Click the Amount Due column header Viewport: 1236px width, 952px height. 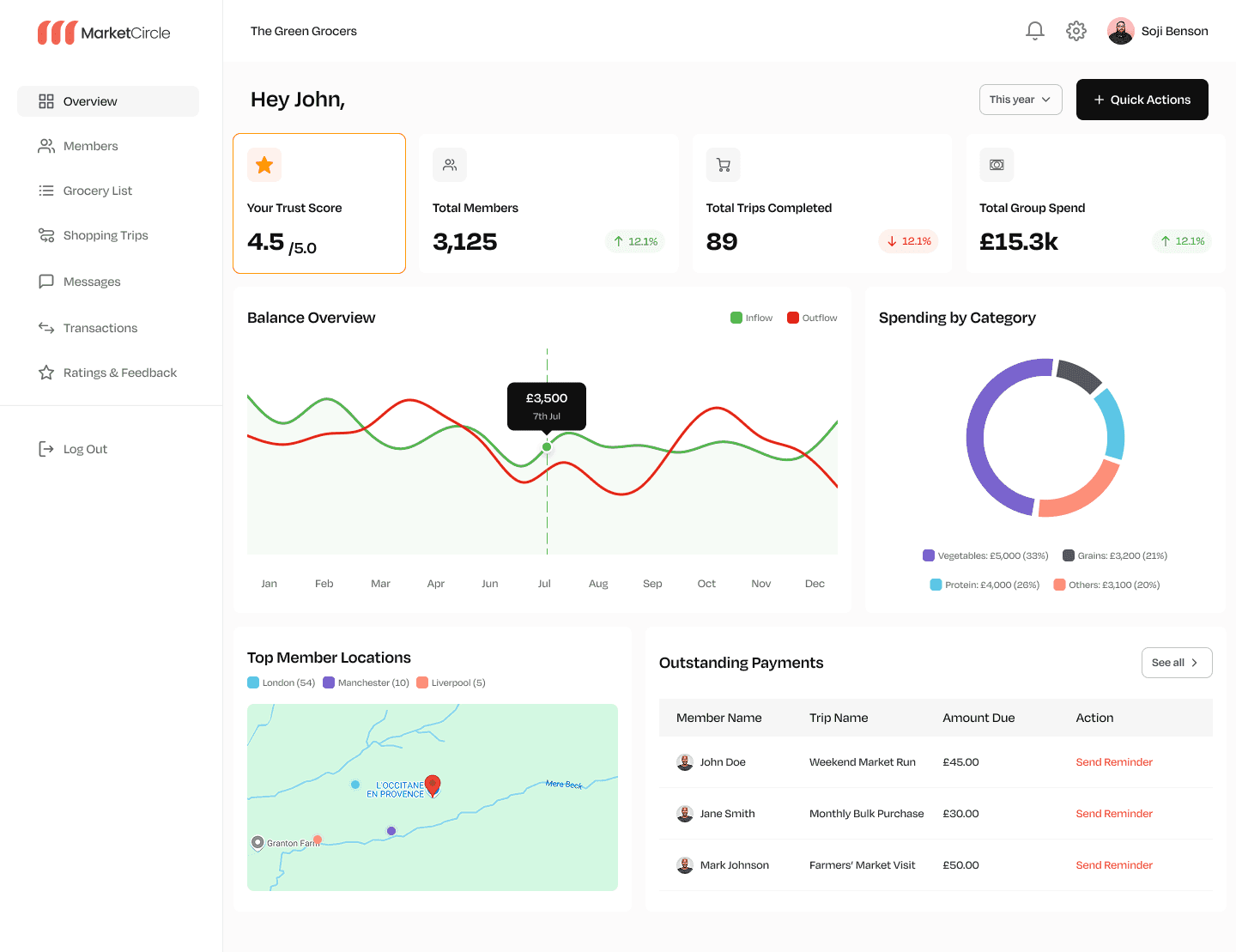point(978,718)
